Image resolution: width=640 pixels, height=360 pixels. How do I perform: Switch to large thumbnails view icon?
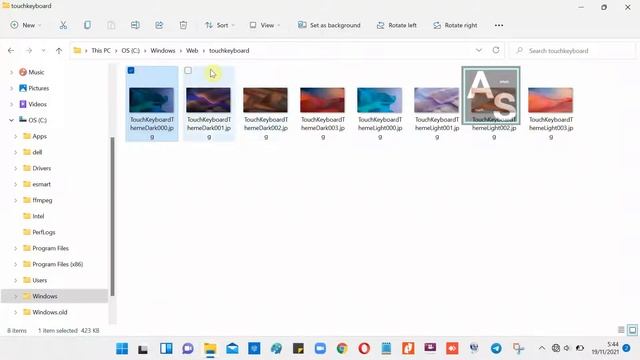point(632,330)
